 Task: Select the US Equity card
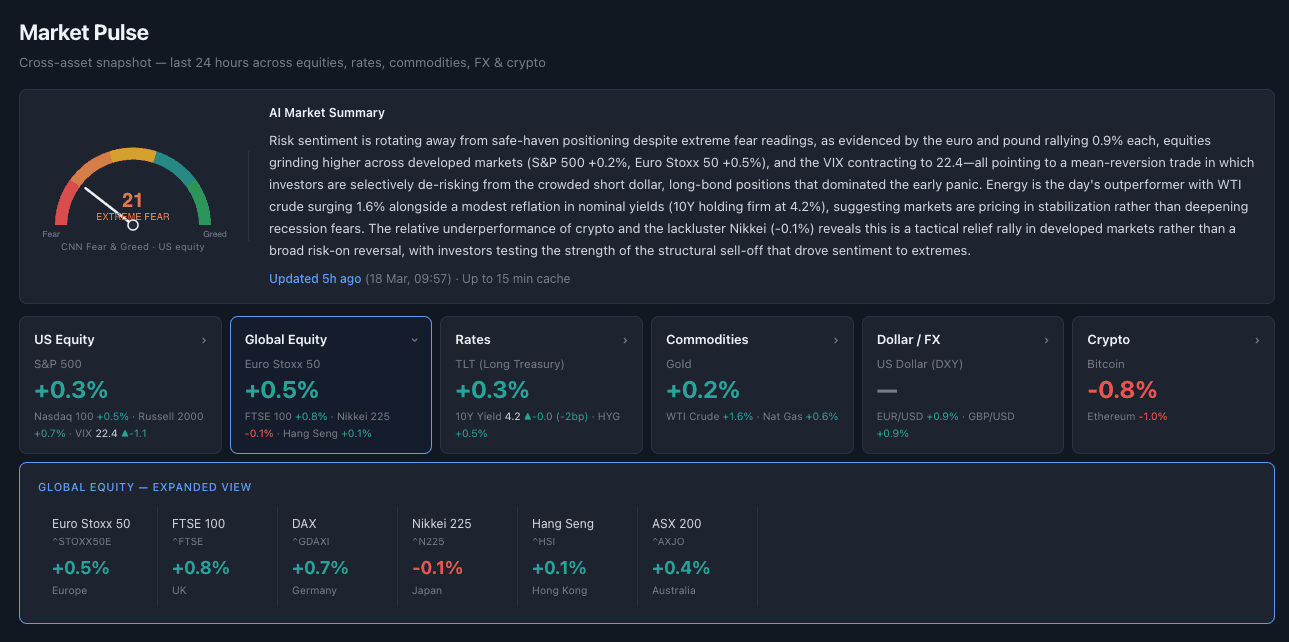[120, 385]
